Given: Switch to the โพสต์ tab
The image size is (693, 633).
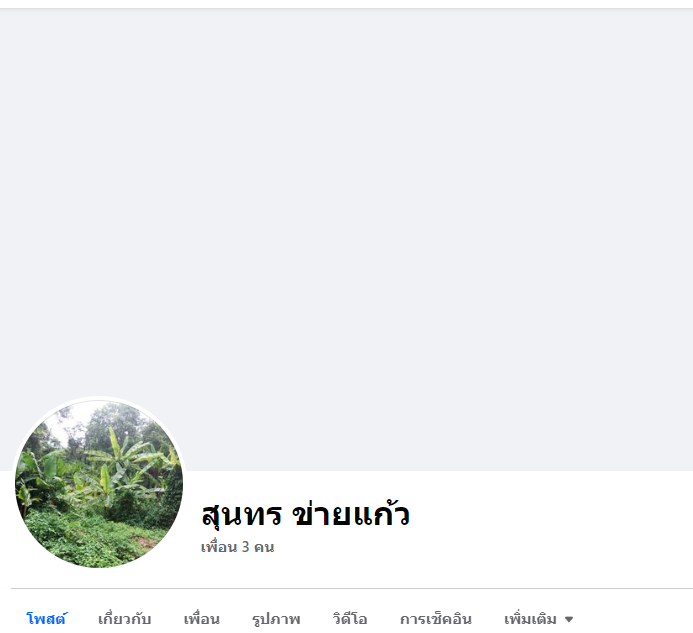Looking at the screenshot, I should coord(46,618).
